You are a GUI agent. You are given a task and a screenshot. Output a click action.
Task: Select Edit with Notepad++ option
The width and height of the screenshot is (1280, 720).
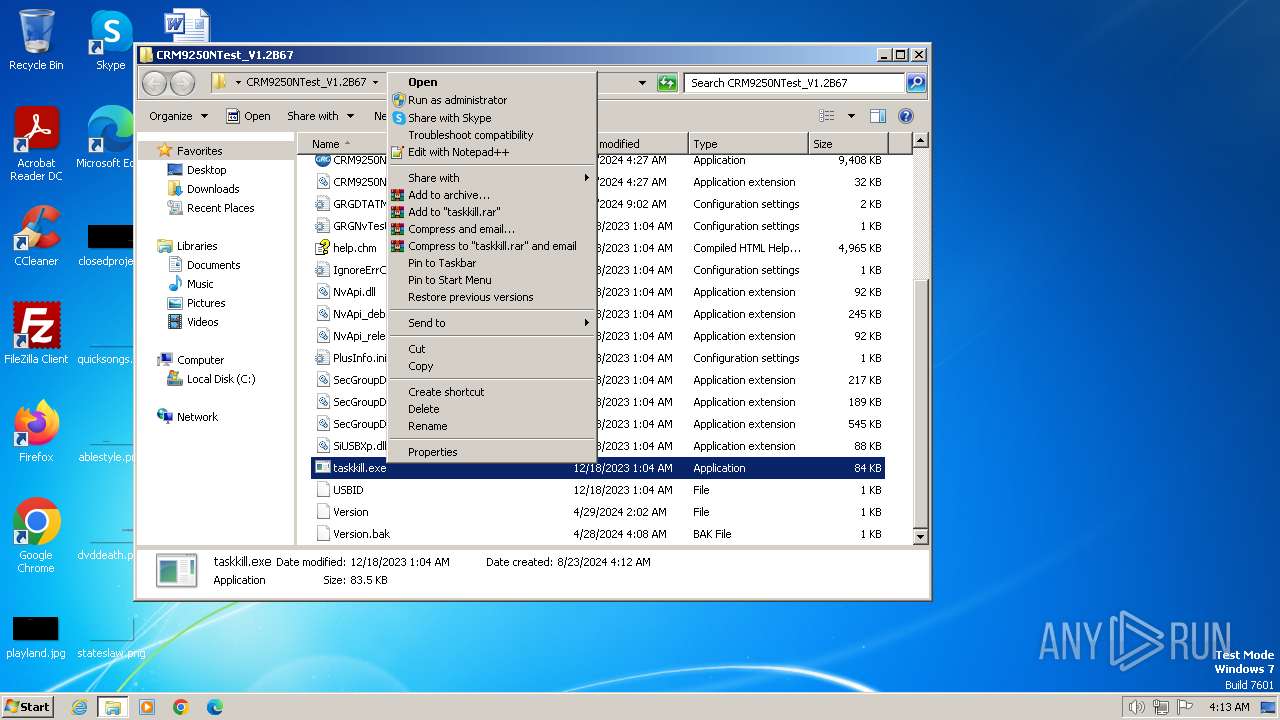[x=458, y=152]
